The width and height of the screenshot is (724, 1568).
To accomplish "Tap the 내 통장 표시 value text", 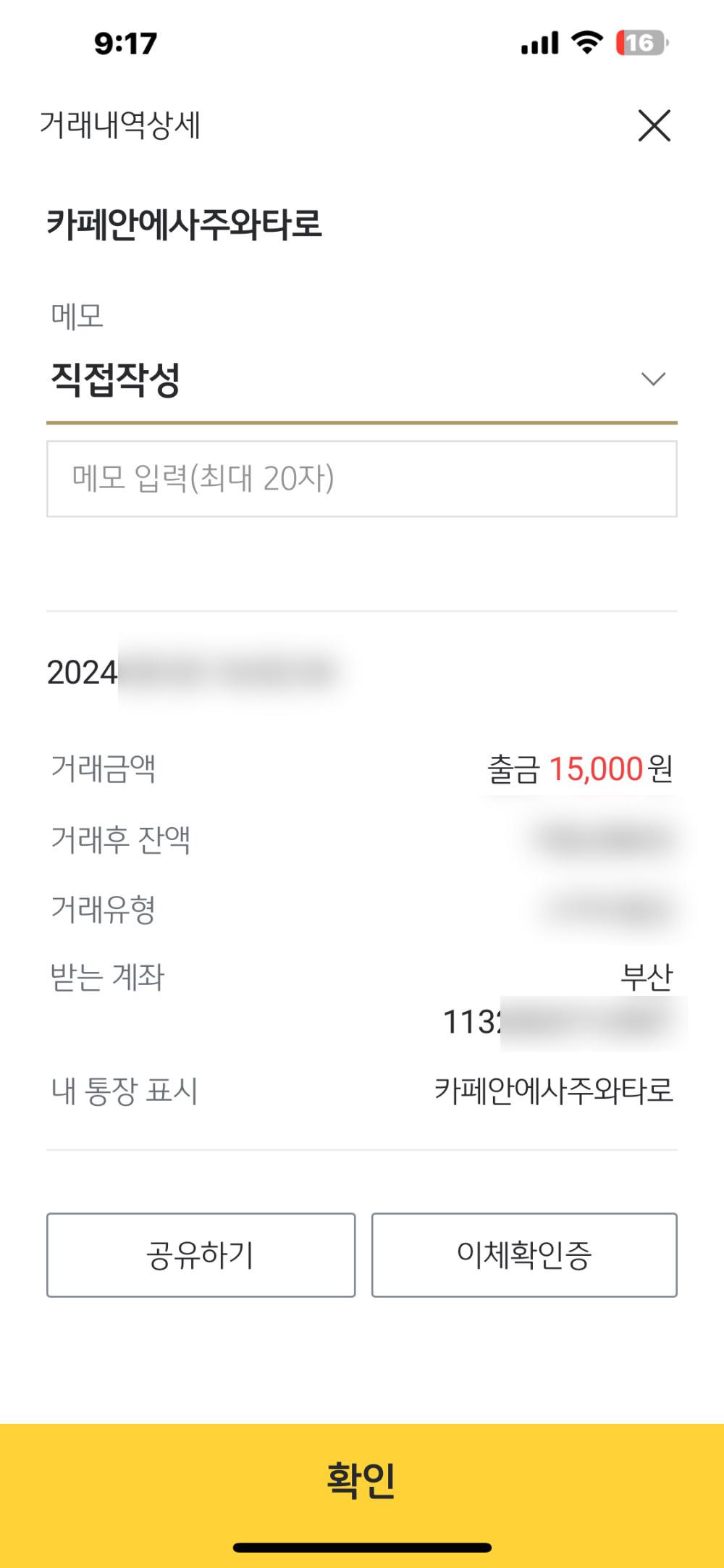I will pos(554,1091).
